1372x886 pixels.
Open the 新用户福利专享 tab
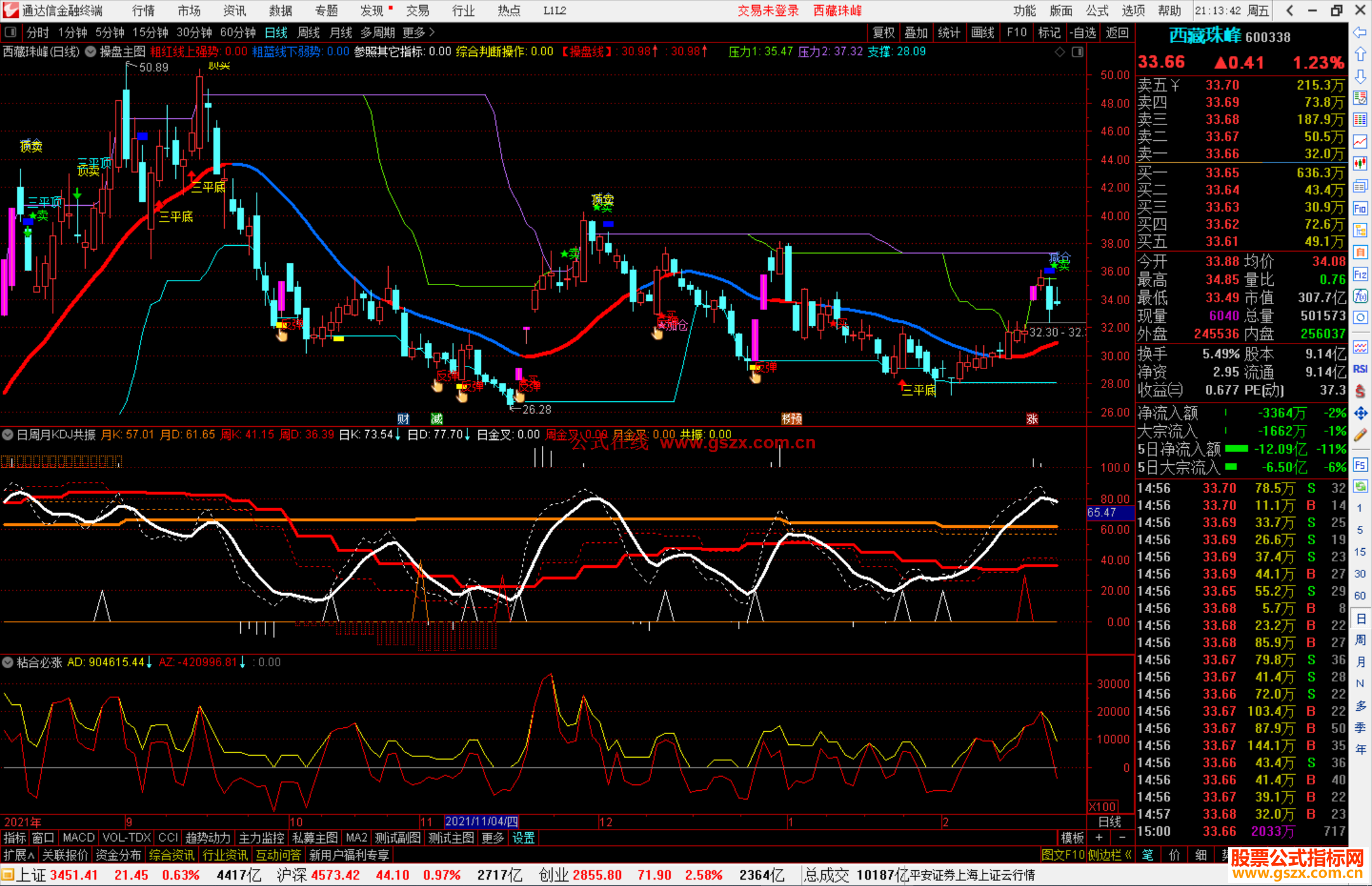pos(349,856)
